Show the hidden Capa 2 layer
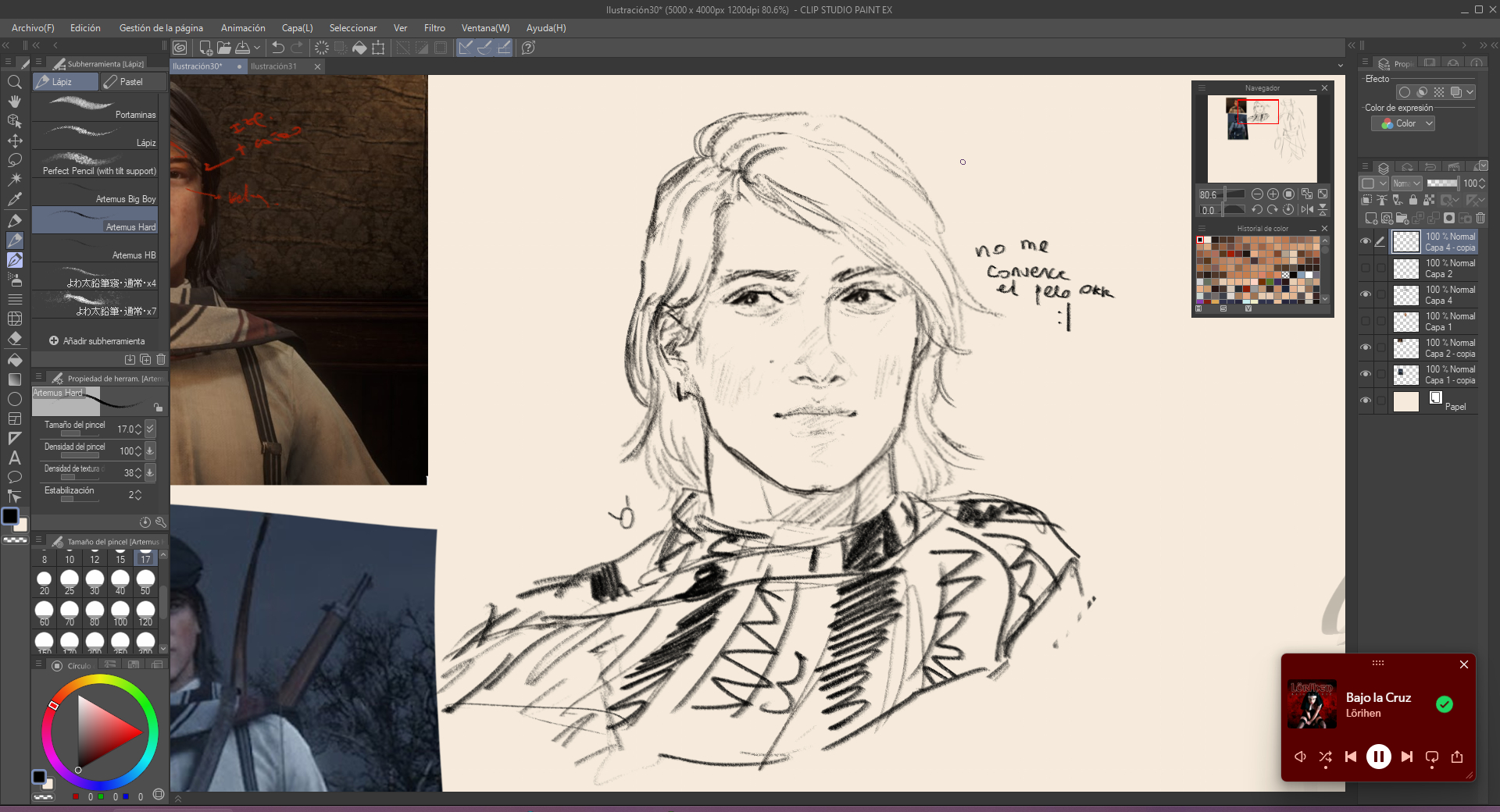Image resolution: width=1500 pixels, height=812 pixels. [1366, 268]
